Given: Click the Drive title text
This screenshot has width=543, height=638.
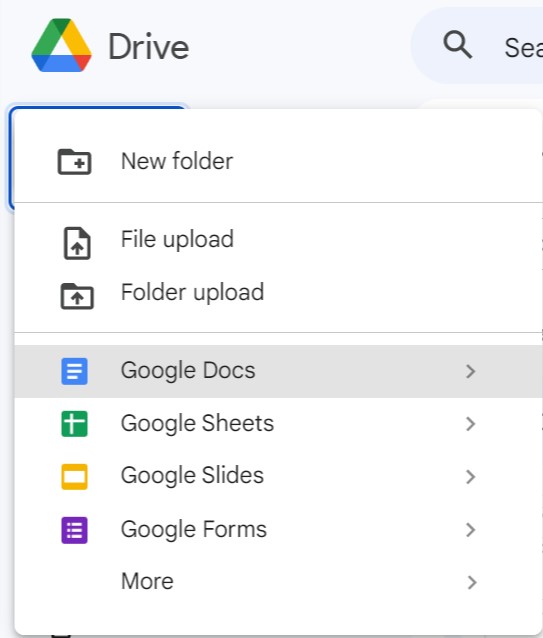Looking at the screenshot, I should [148, 47].
